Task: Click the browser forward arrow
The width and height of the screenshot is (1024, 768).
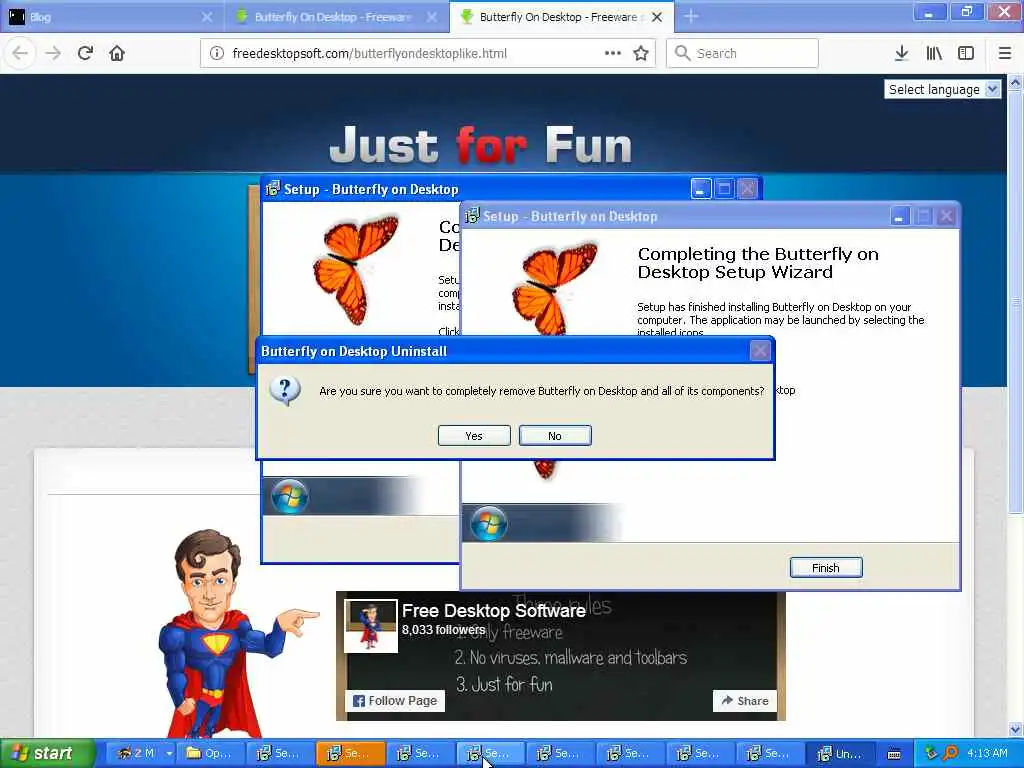Action: (x=53, y=53)
